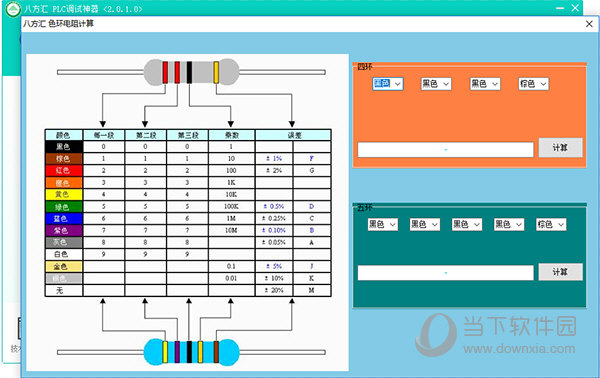Open the first band dropdown in 四环 group
600x378 pixels.
coord(388,84)
